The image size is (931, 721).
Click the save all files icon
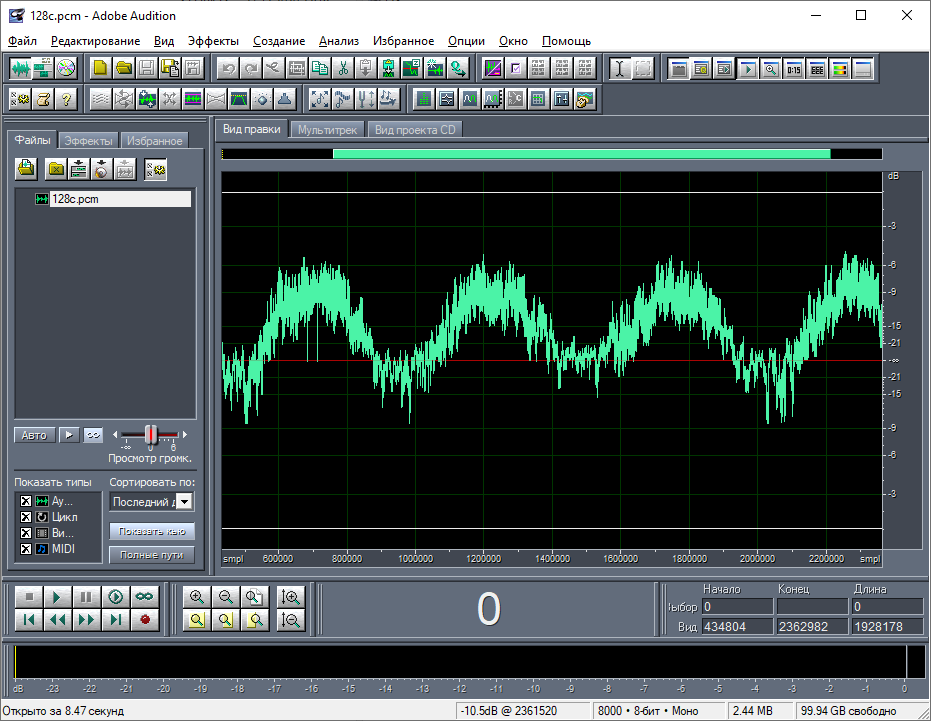tap(170, 68)
